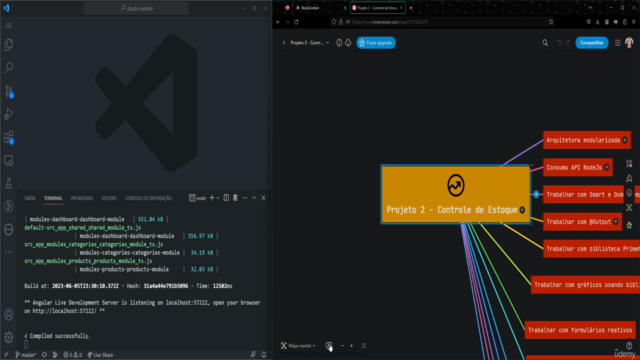This screenshot has width=640, height=360.
Task: Open user profile avatar in MindMeister
Action: pyautogui.click(x=629, y=42)
